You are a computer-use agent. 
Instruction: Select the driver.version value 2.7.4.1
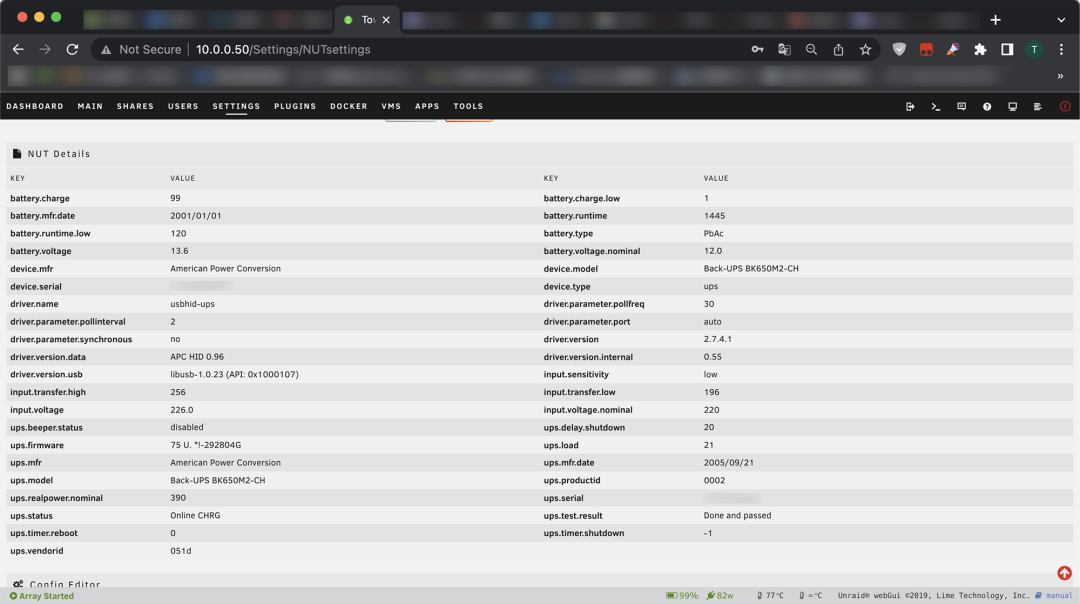(x=718, y=339)
